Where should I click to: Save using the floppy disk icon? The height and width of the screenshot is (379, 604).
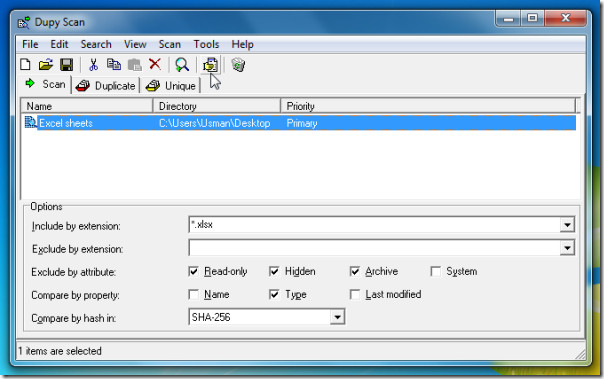67,64
